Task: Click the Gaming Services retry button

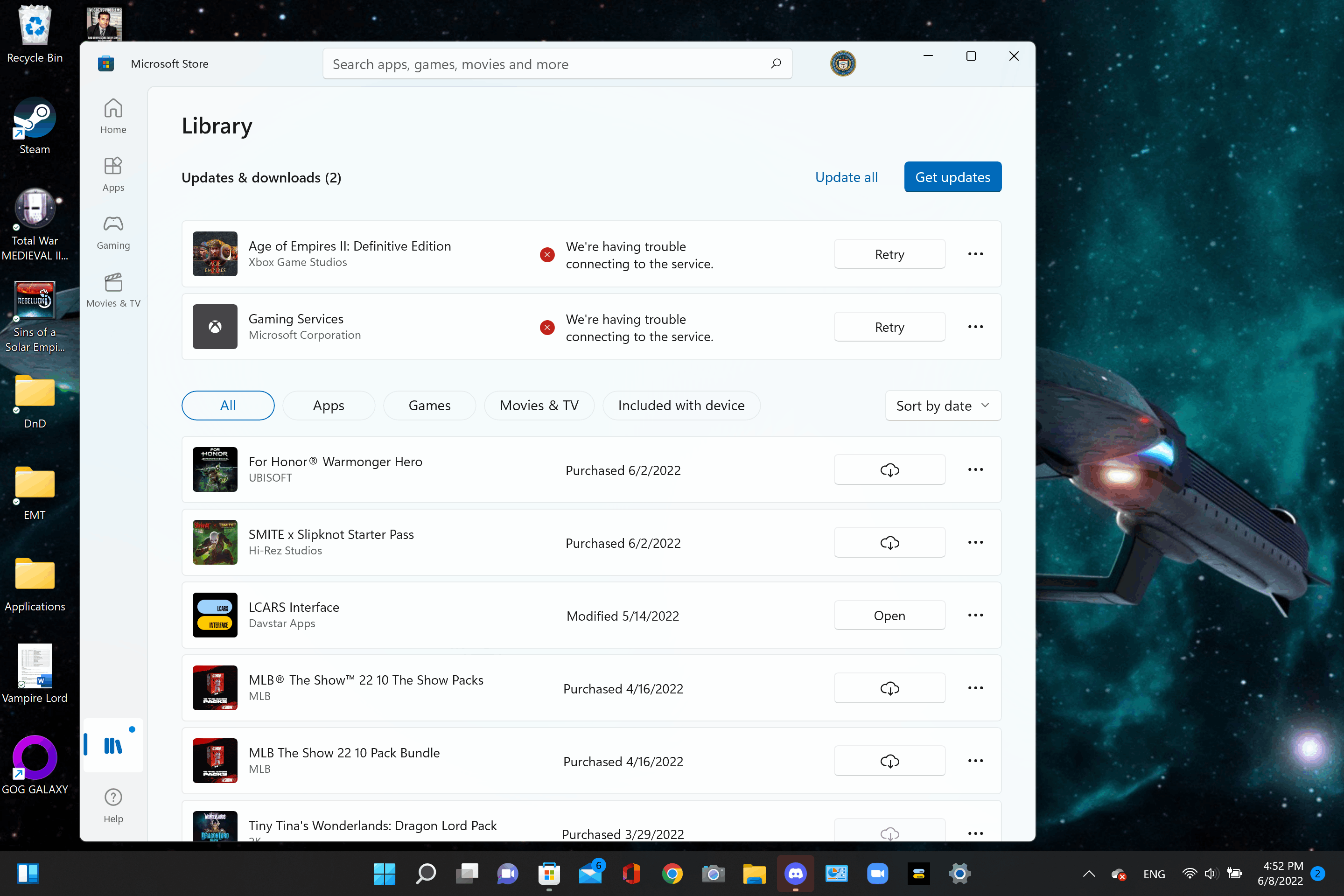Action: 888,326
